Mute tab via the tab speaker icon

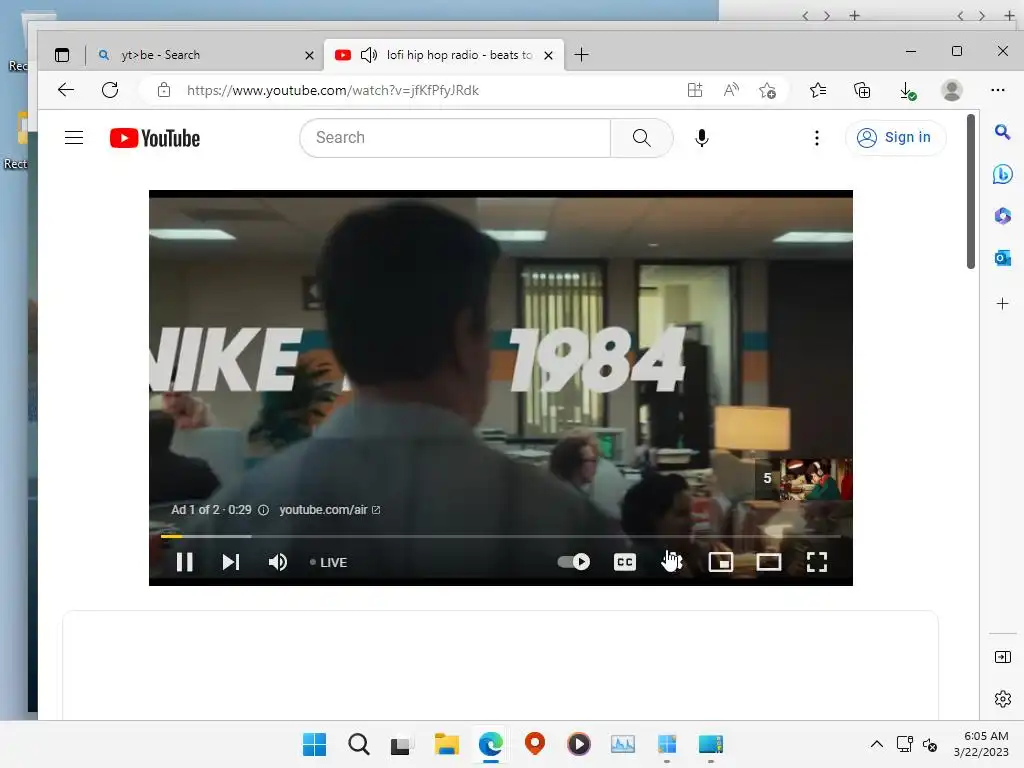pyautogui.click(x=369, y=55)
